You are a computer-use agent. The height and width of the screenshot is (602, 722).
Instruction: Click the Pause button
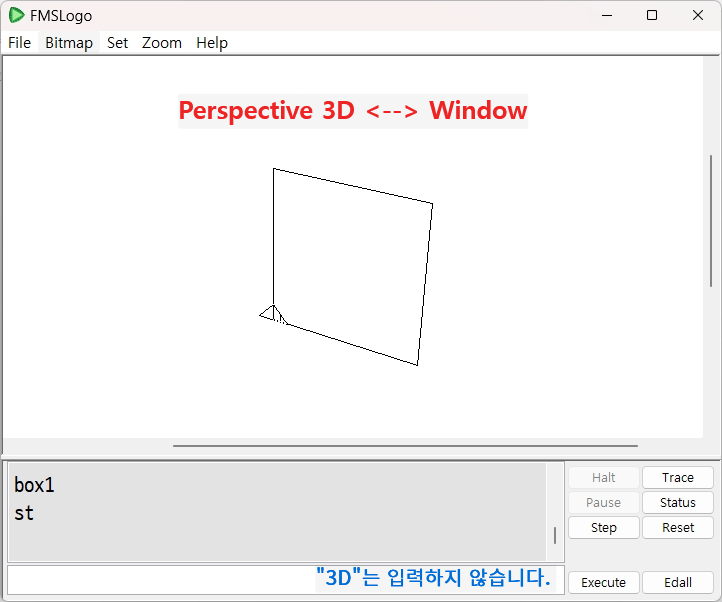point(604,503)
